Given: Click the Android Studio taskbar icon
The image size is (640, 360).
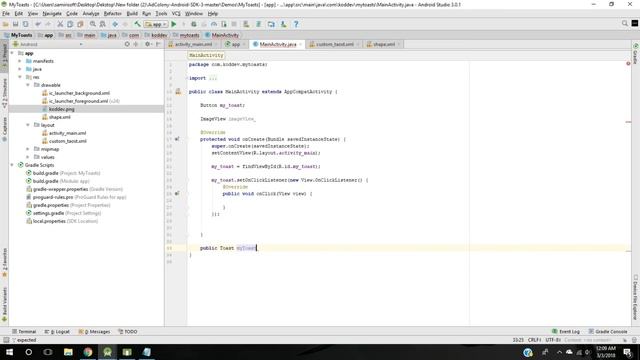Looking at the screenshot, I should point(107,352).
